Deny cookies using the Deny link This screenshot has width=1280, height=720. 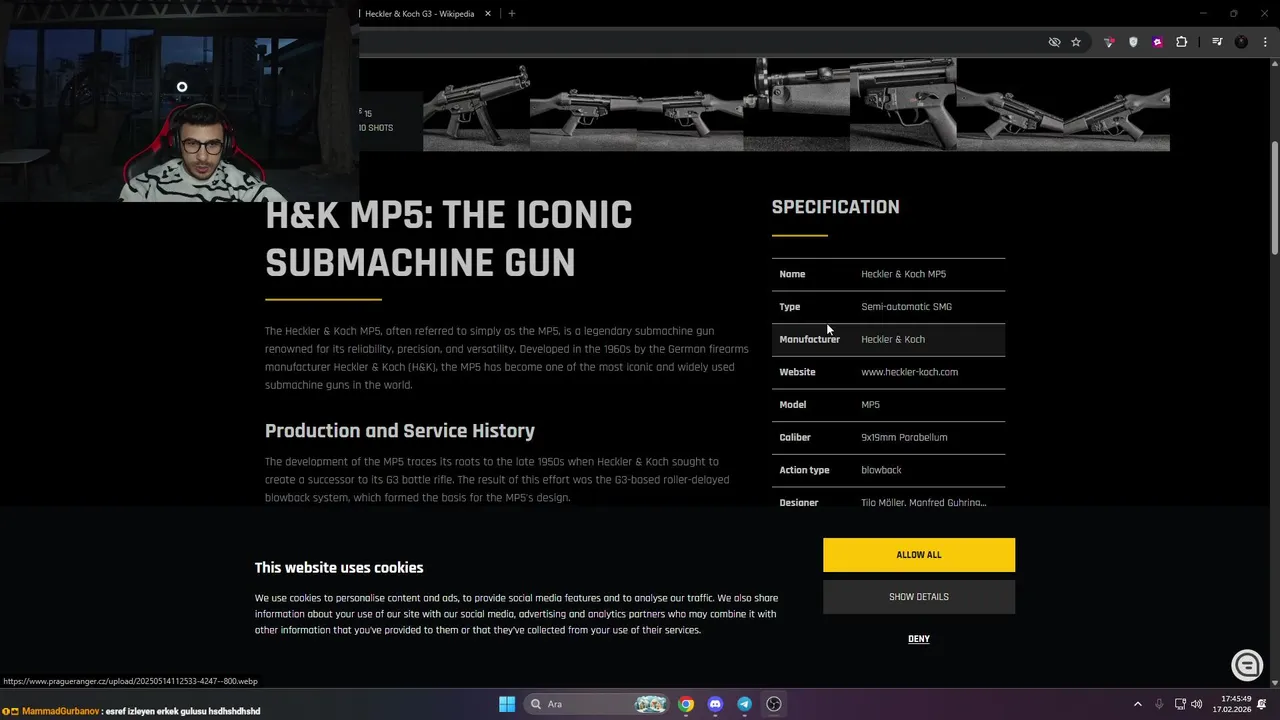pyautogui.click(x=919, y=639)
